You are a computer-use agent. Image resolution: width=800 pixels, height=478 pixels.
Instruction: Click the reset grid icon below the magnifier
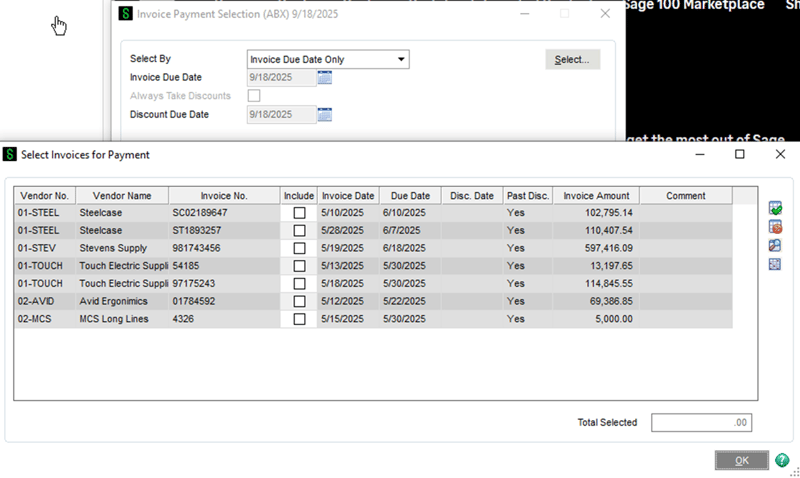(x=775, y=265)
